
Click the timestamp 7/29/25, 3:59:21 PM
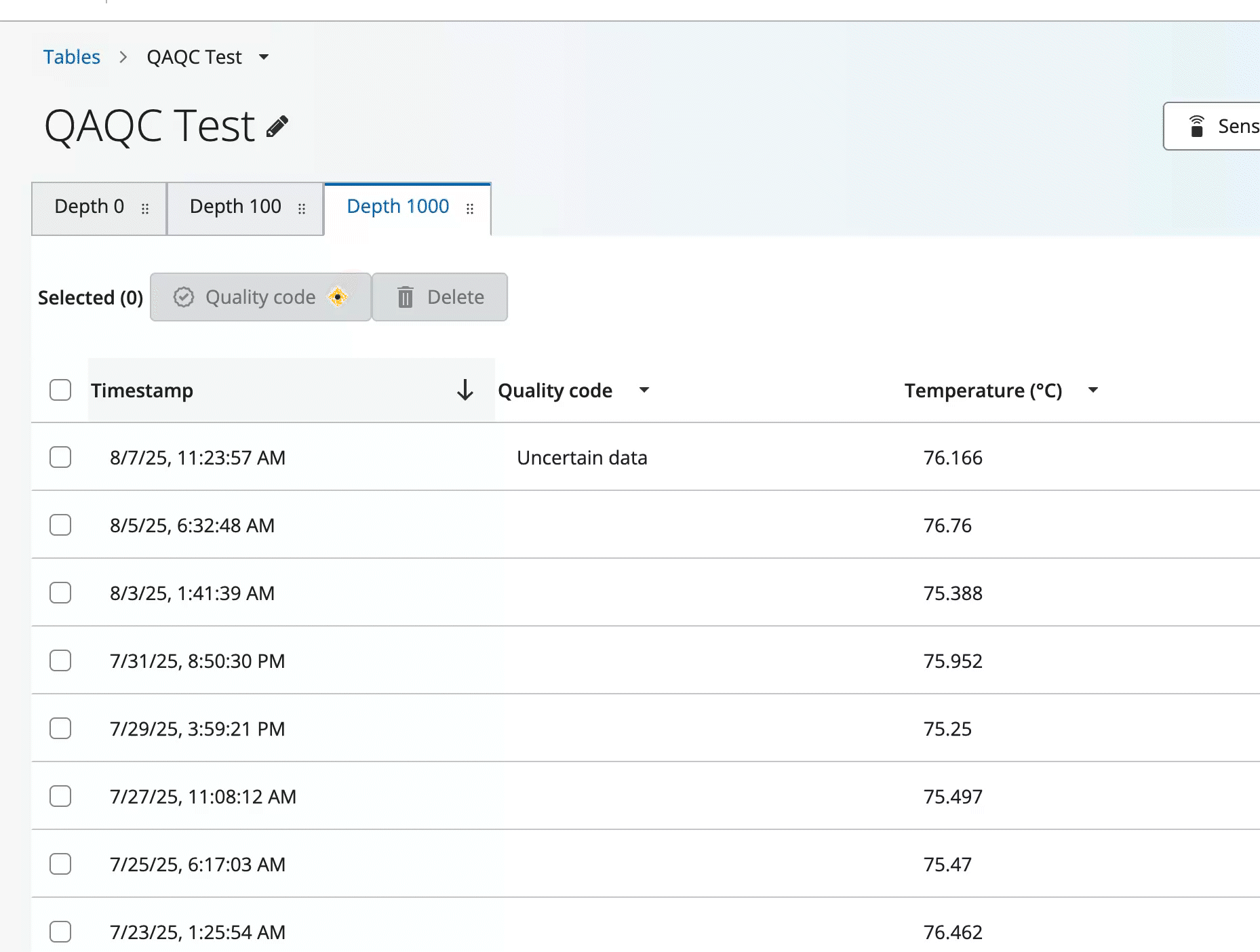tap(197, 729)
